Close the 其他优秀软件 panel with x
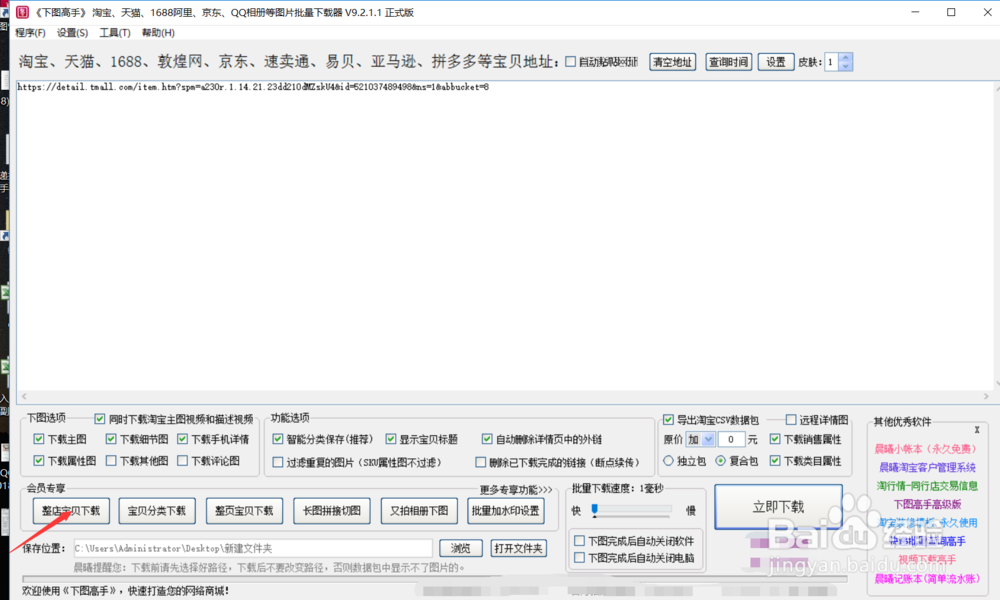Screen dimensions: 1000x600 pyautogui.click(x=976, y=430)
